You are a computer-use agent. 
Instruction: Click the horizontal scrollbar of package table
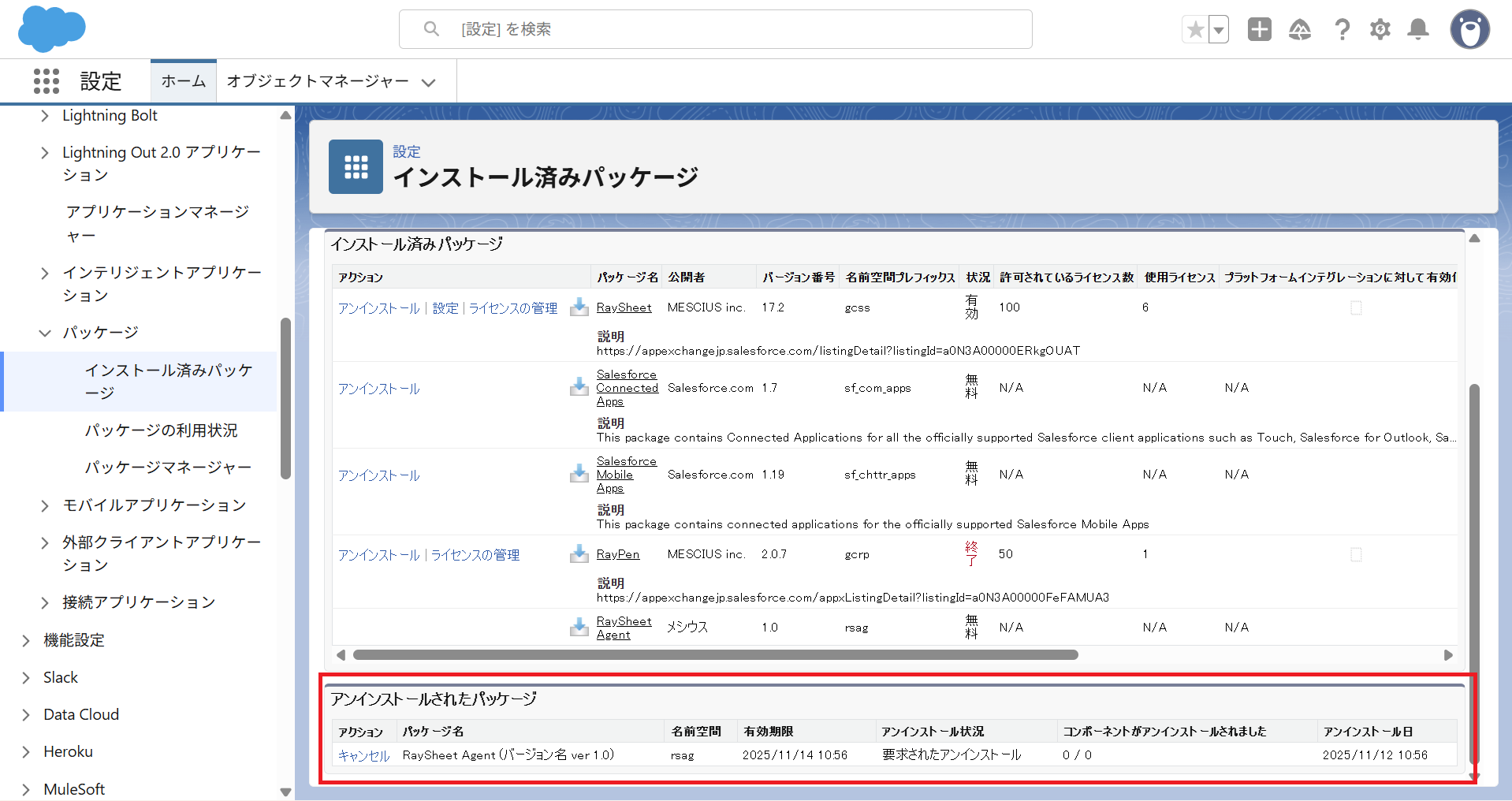click(x=714, y=655)
